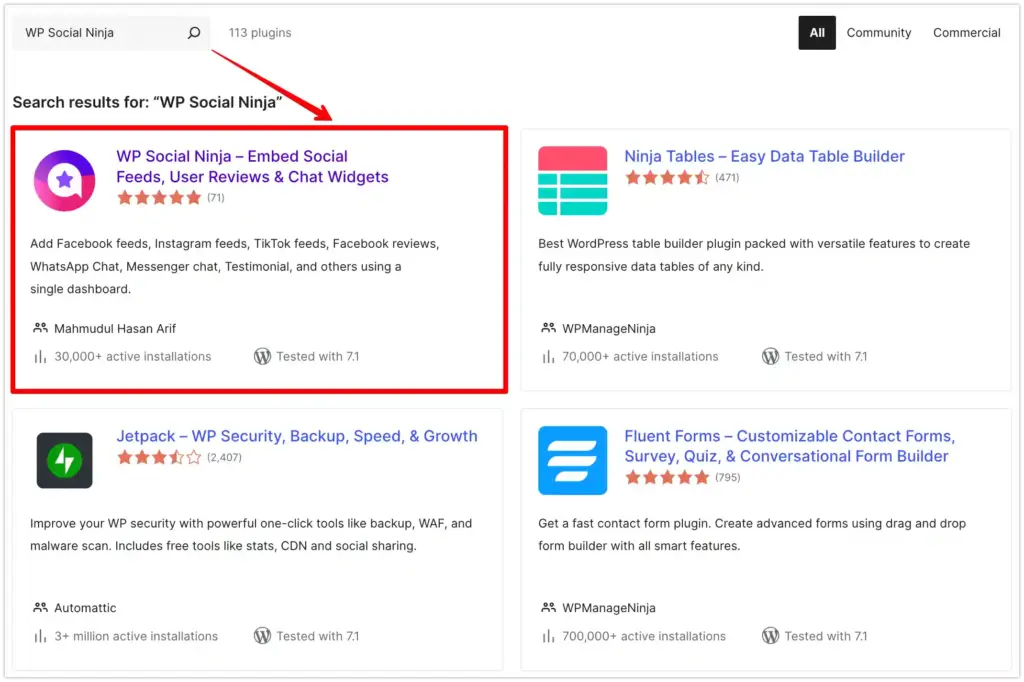Click the (471) review count

tap(727, 178)
